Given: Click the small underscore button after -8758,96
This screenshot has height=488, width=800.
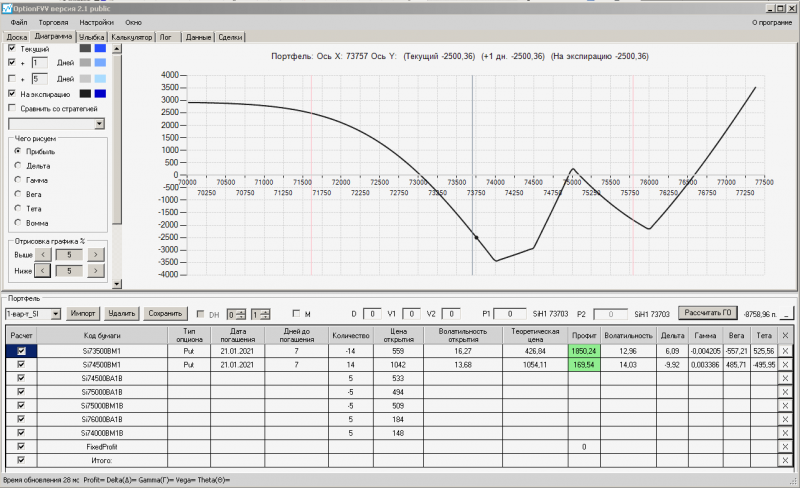Looking at the screenshot, I should point(788,313).
